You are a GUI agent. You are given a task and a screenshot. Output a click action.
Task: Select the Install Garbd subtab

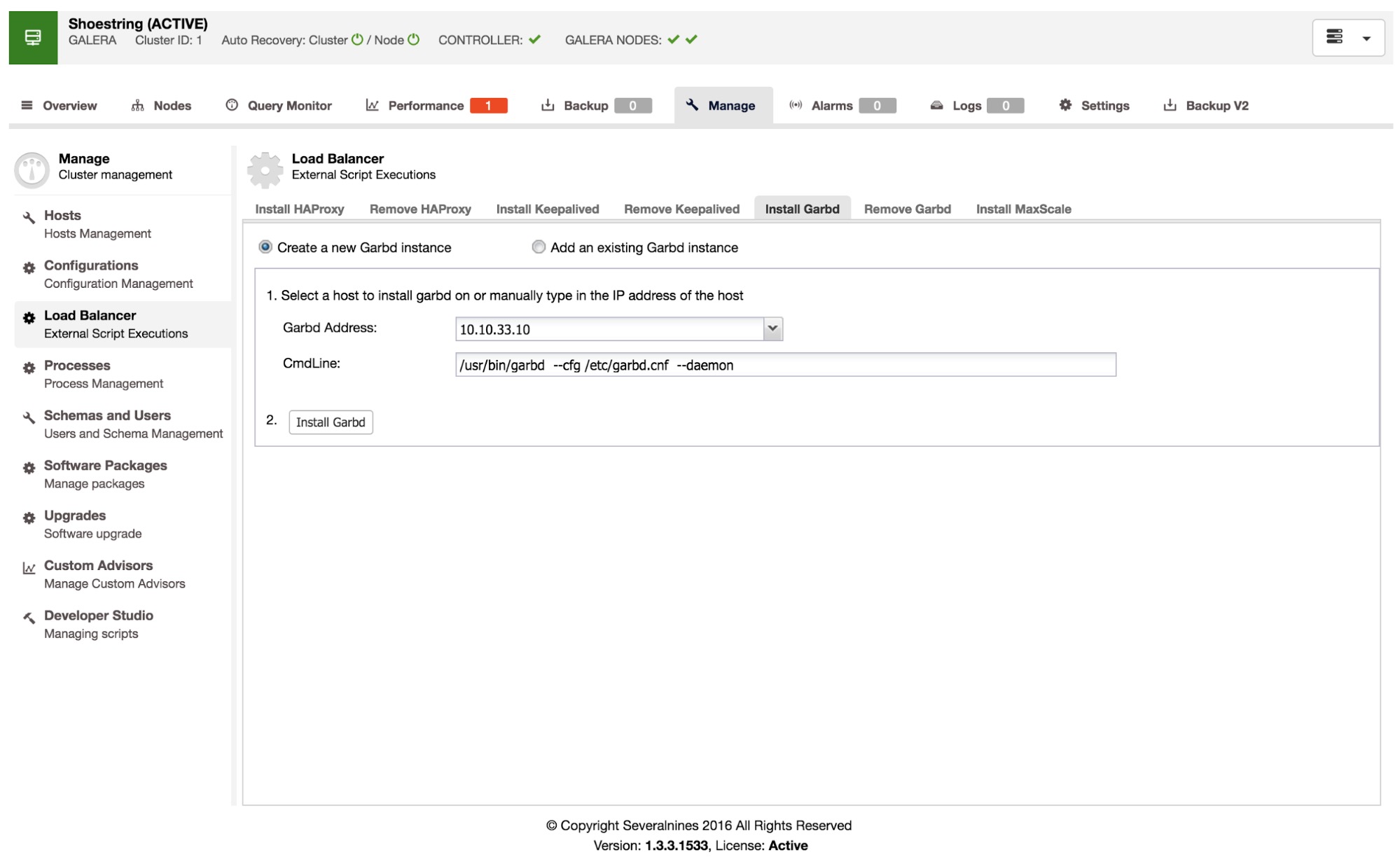point(803,209)
